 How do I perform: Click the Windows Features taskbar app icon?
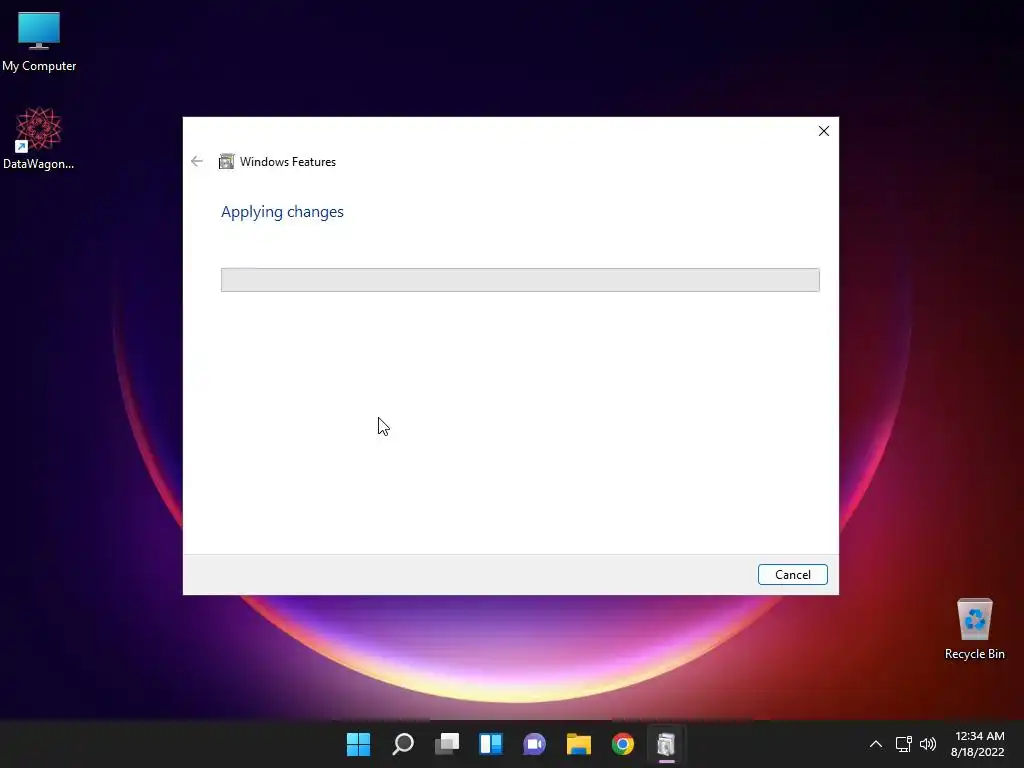(x=666, y=744)
